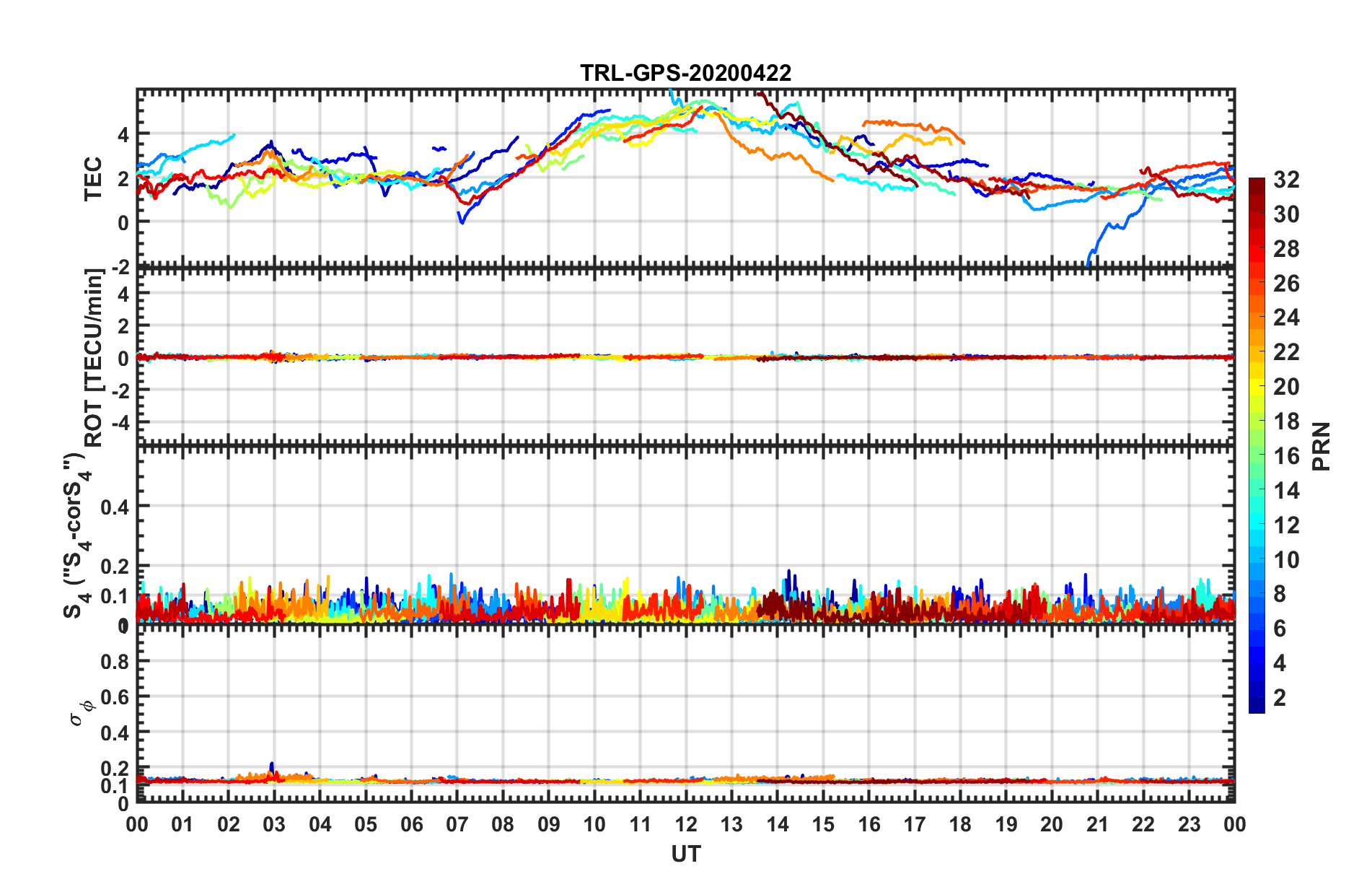Select PRN colorbar tick label 26

[1286, 284]
